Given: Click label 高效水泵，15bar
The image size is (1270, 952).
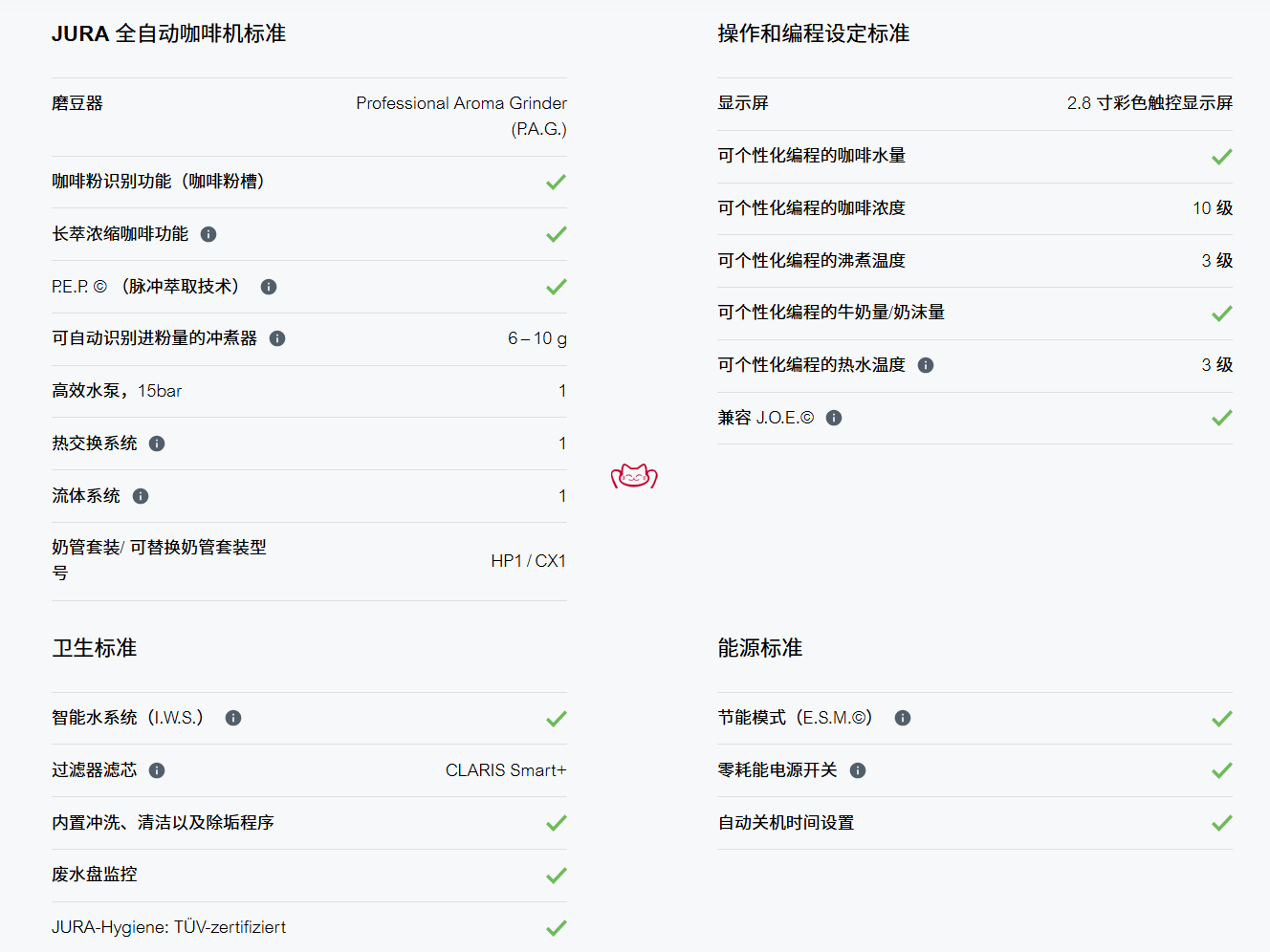Looking at the screenshot, I should (x=117, y=391).
